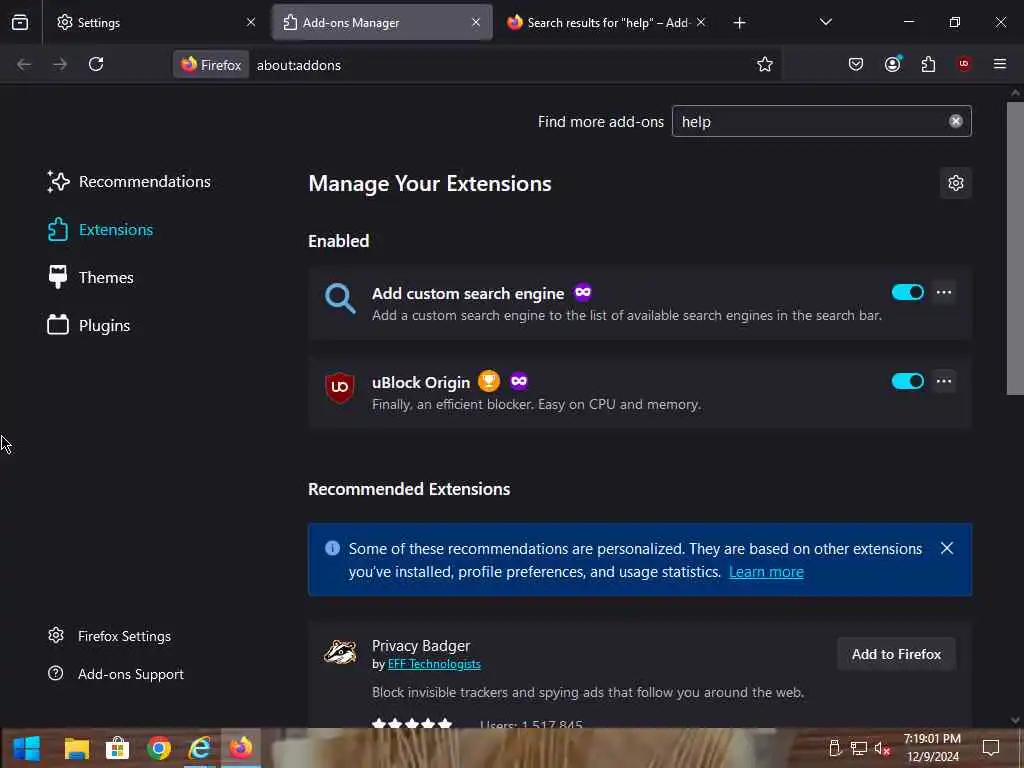
Task: Close the Search results for "help" tab
Action: click(x=701, y=22)
